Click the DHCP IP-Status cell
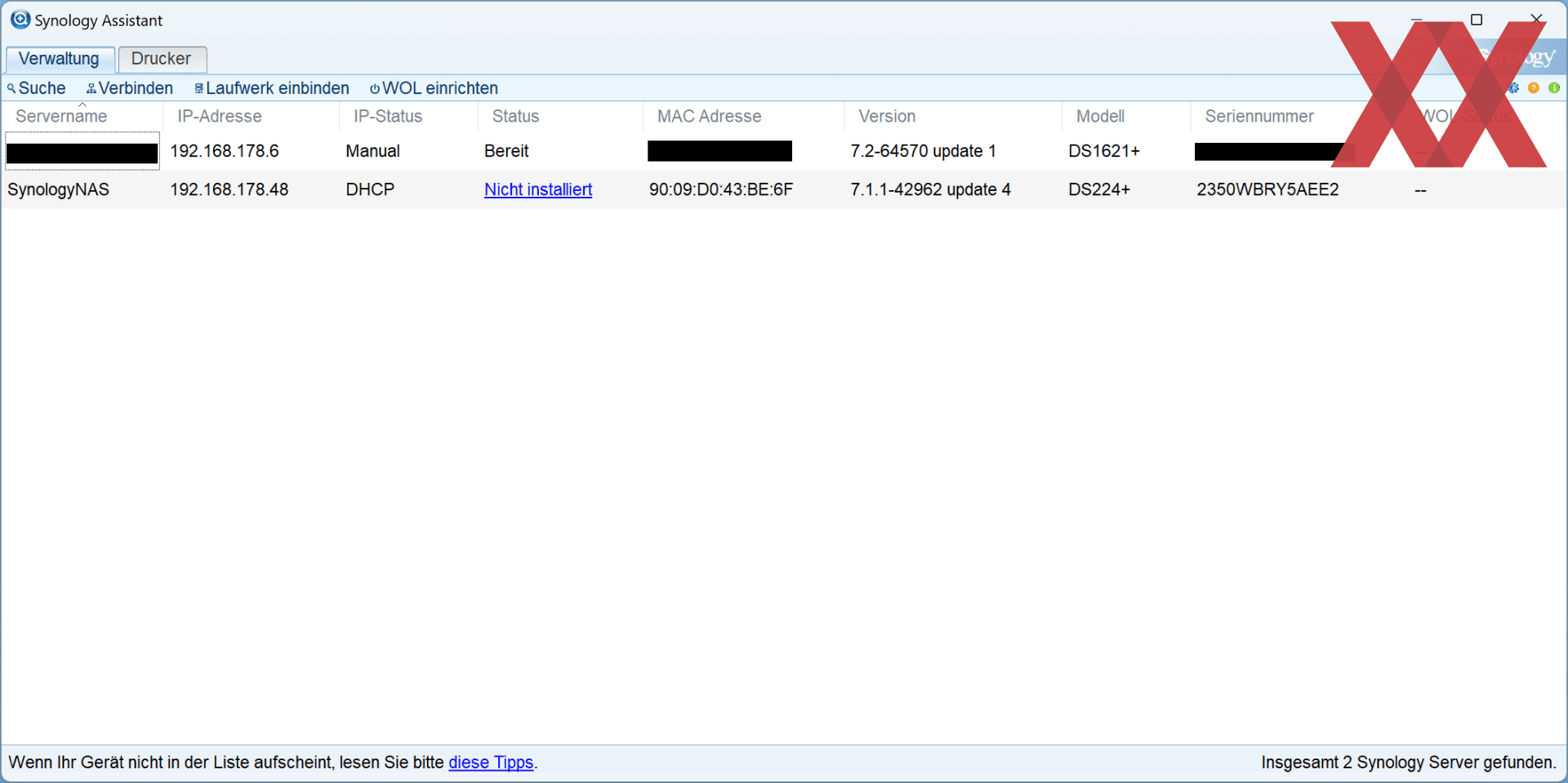The image size is (1568, 783). pos(370,189)
